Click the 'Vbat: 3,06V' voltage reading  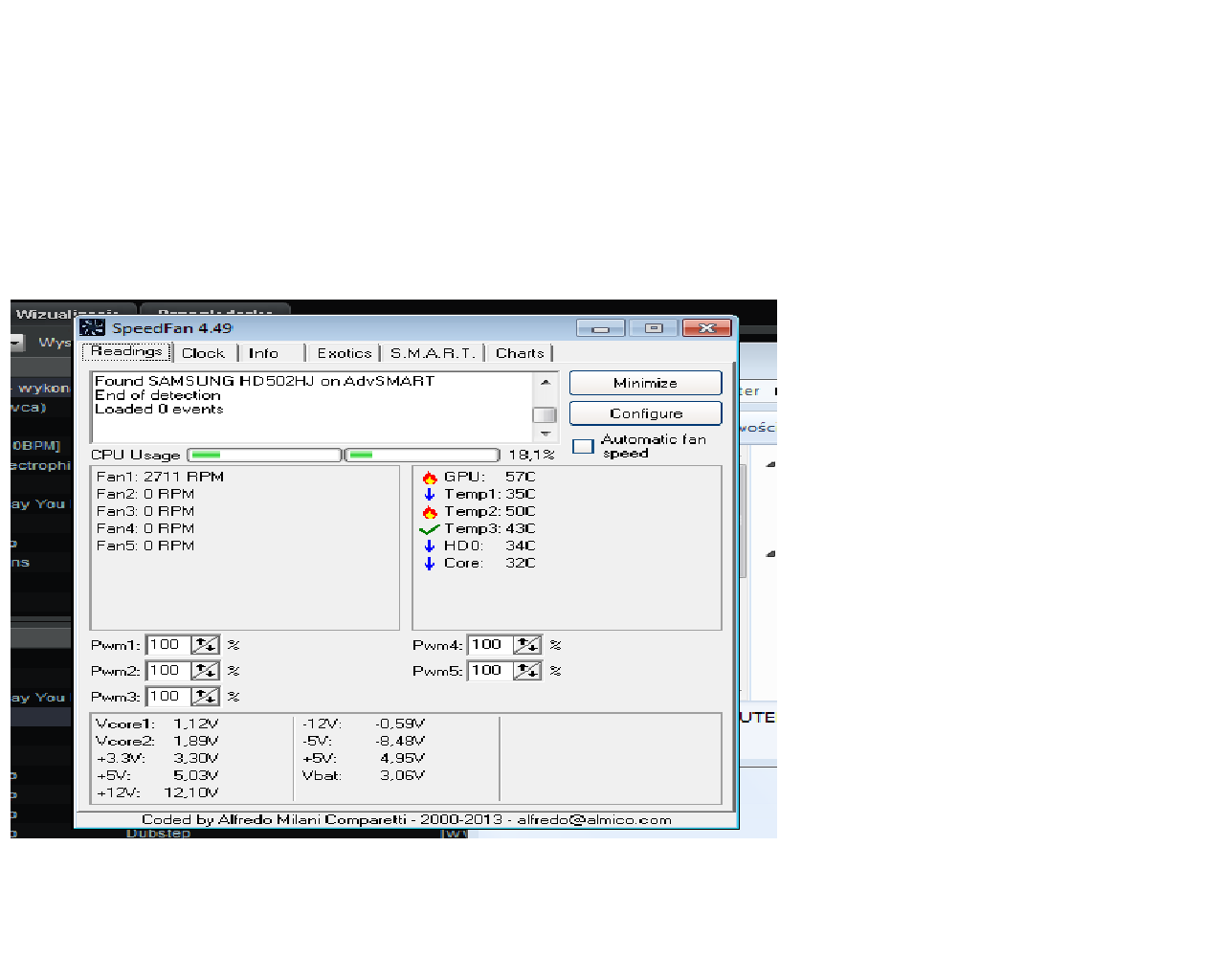[x=364, y=775]
